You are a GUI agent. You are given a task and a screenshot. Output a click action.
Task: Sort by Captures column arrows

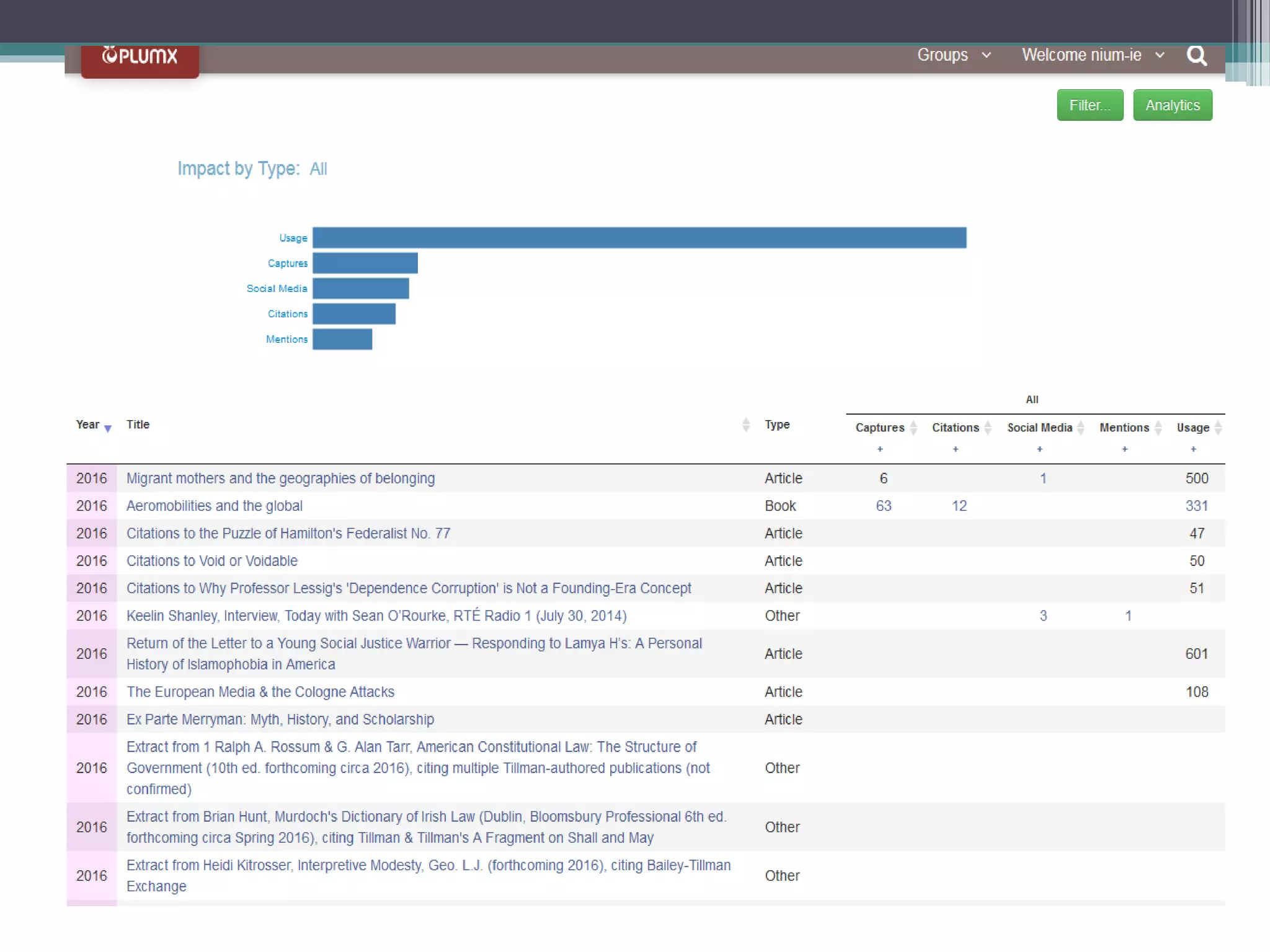(x=913, y=428)
